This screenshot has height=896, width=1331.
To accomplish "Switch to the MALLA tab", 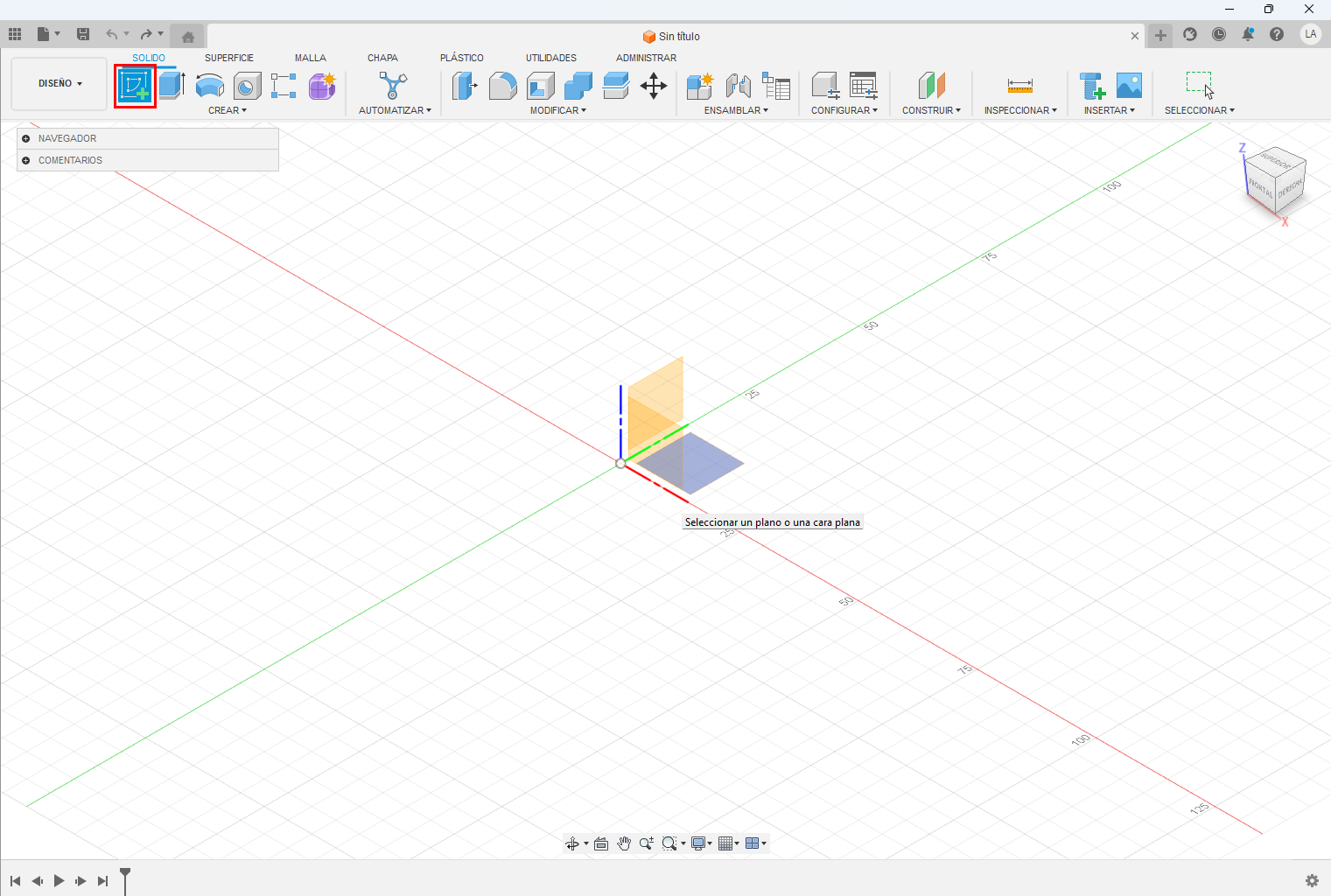I will point(311,58).
